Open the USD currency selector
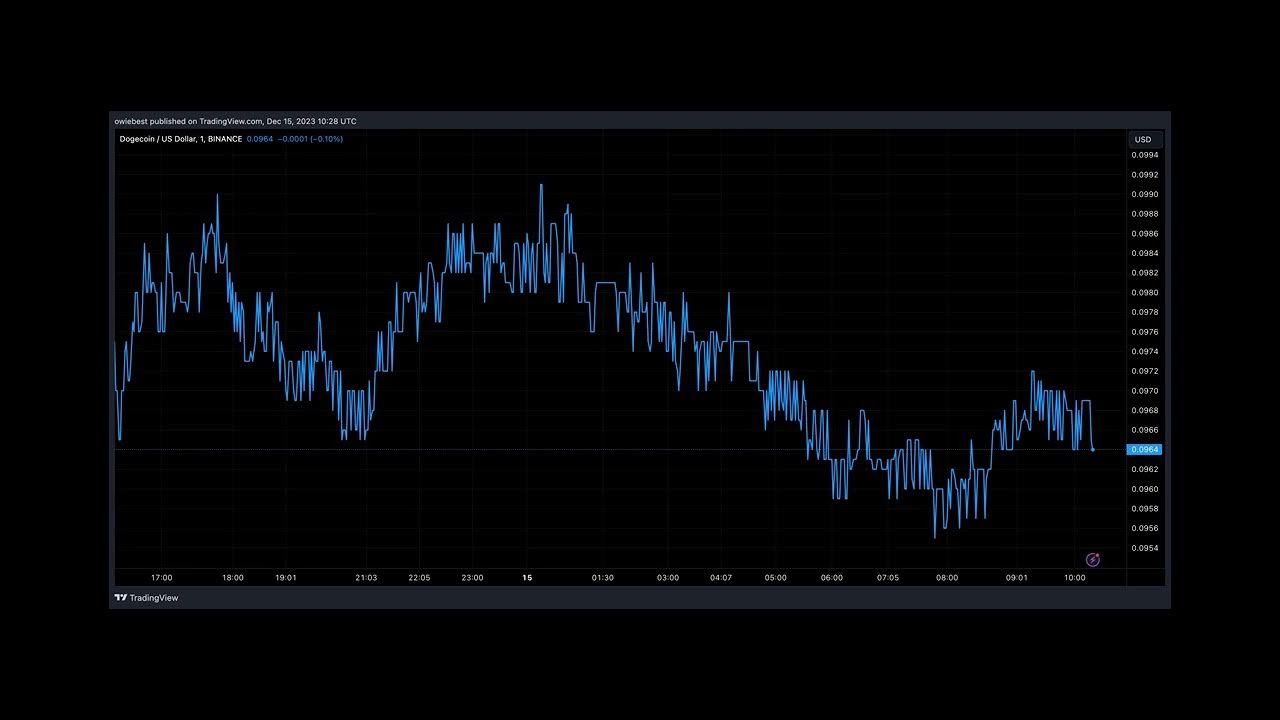Image resolution: width=1280 pixels, height=720 pixels. (x=1143, y=140)
